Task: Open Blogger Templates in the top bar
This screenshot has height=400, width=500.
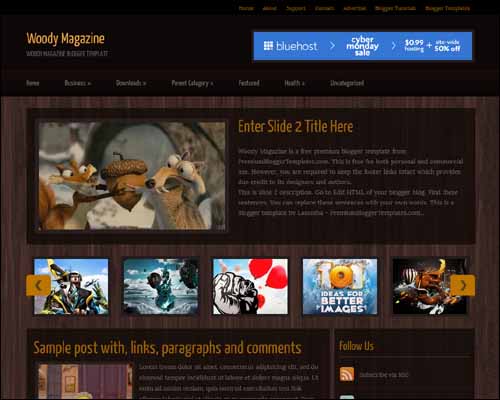Action: pyautogui.click(x=447, y=8)
